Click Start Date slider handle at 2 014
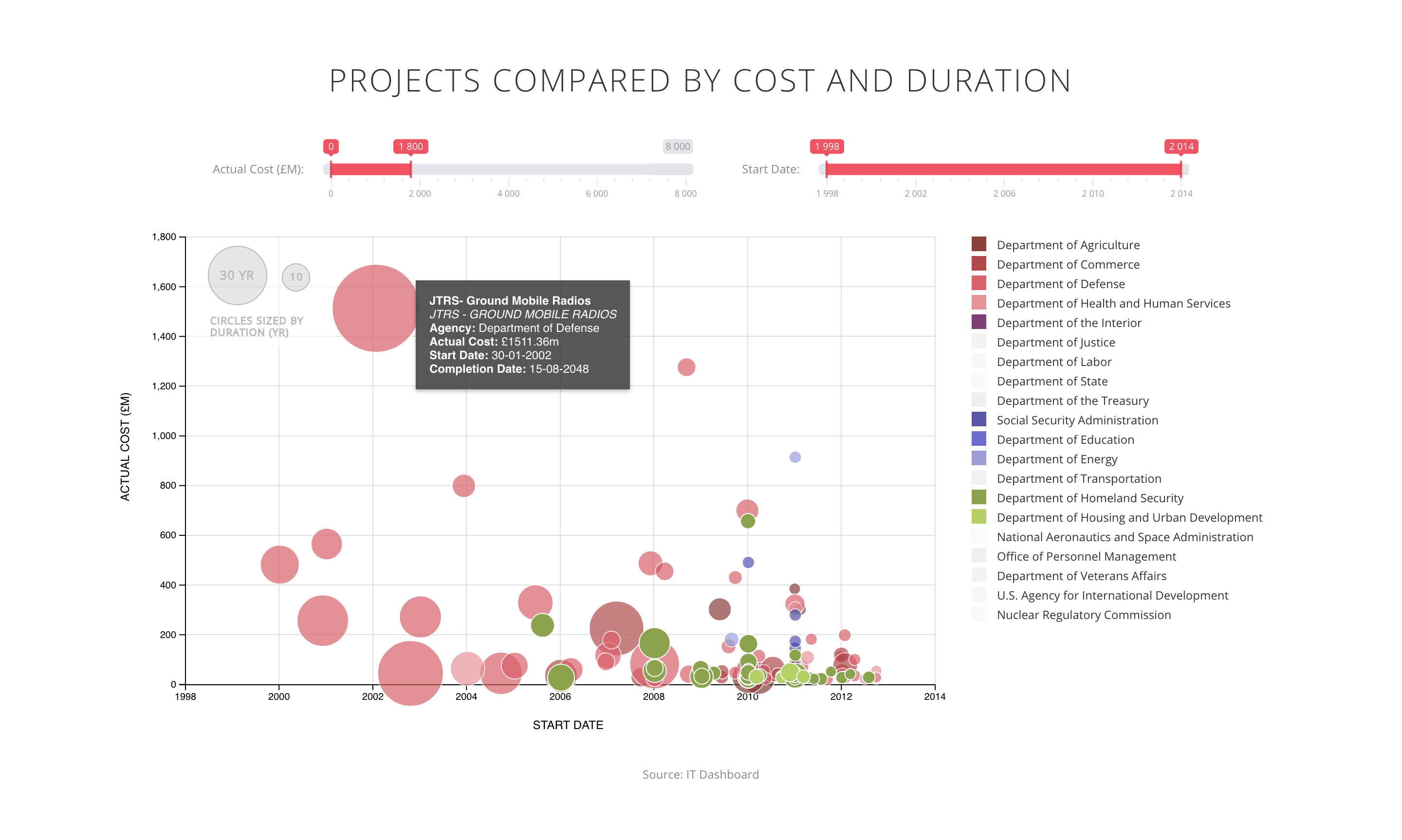Image resolution: width=1402 pixels, height=840 pixels. pos(1180,169)
